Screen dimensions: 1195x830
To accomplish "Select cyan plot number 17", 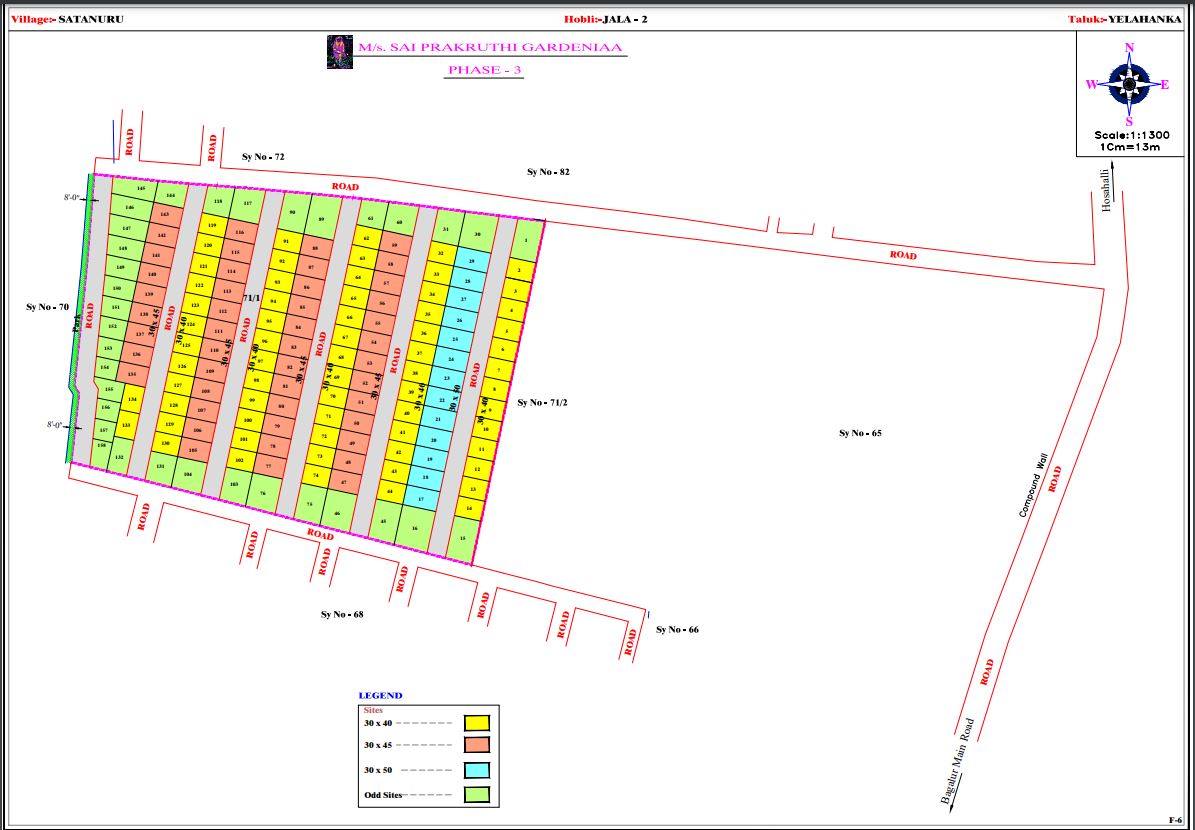I will tap(421, 499).
